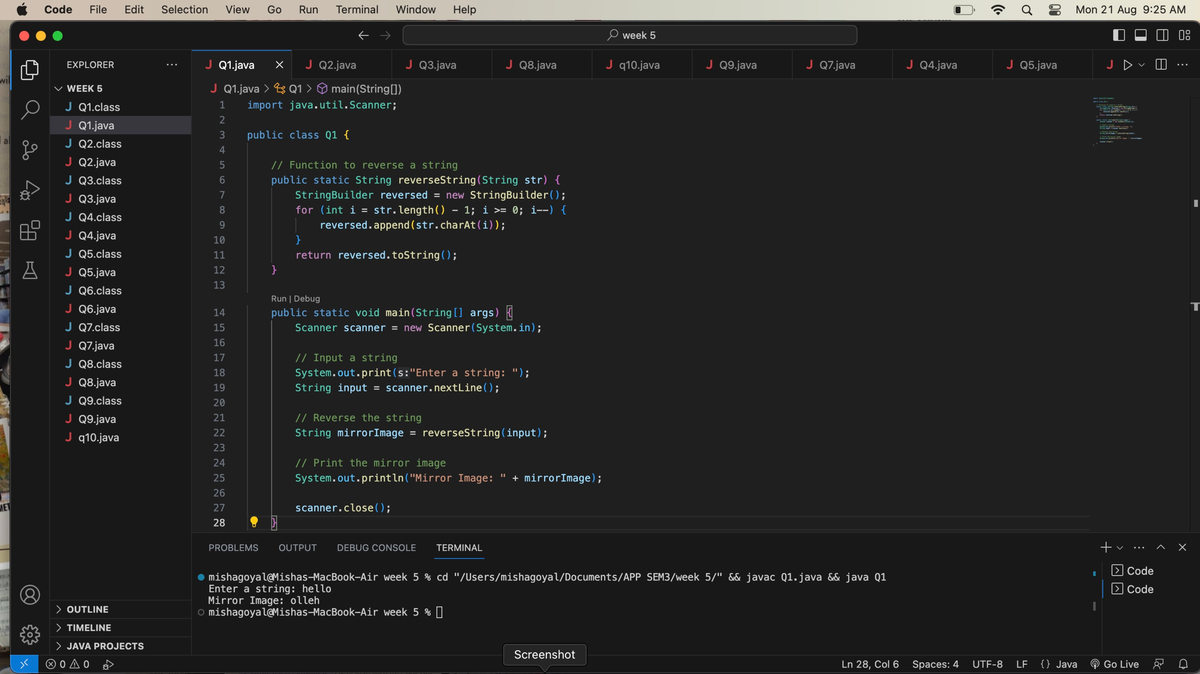Click the quick-fix lightbulb on line 28
The height and width of the screenshot is (674, 1200).
coord(253,522)
